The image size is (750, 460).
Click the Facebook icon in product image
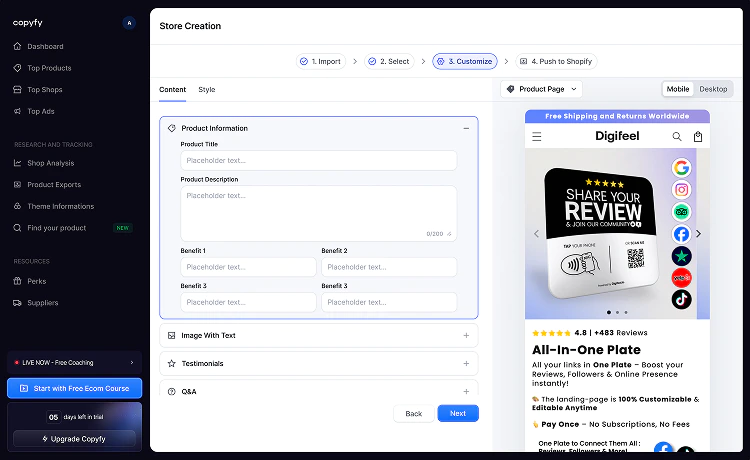coord(681,234)
